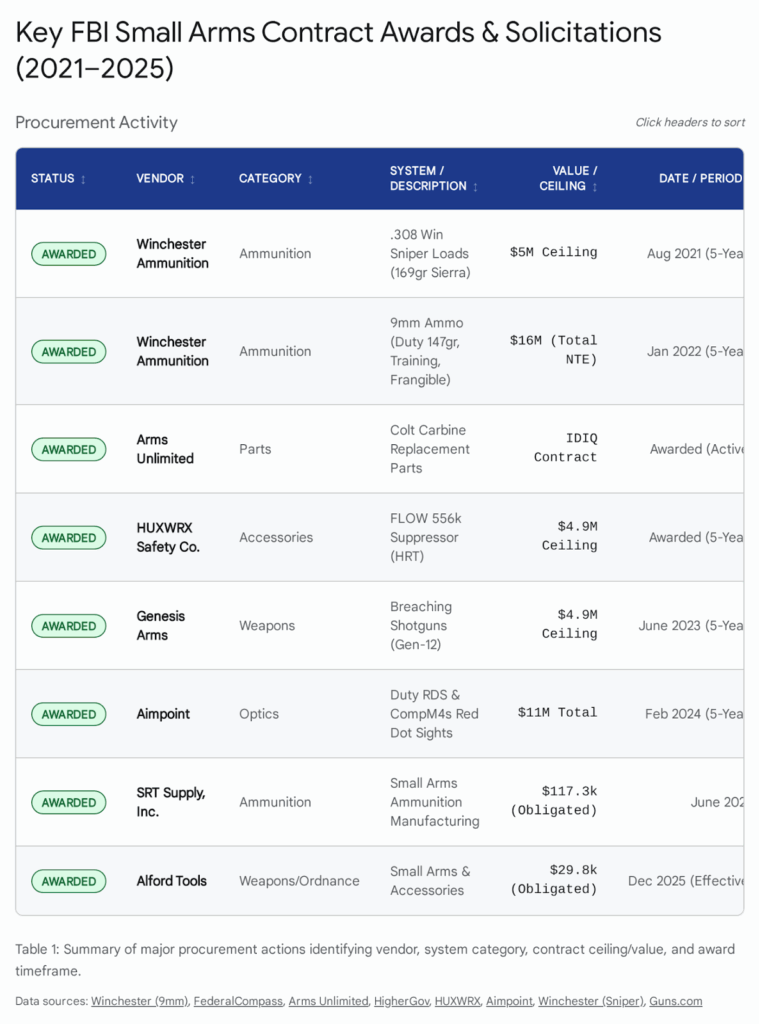Click the AWARDED badge for Alford Tools
This screenshot has width=760, height=1024.
tap(69, 881)
